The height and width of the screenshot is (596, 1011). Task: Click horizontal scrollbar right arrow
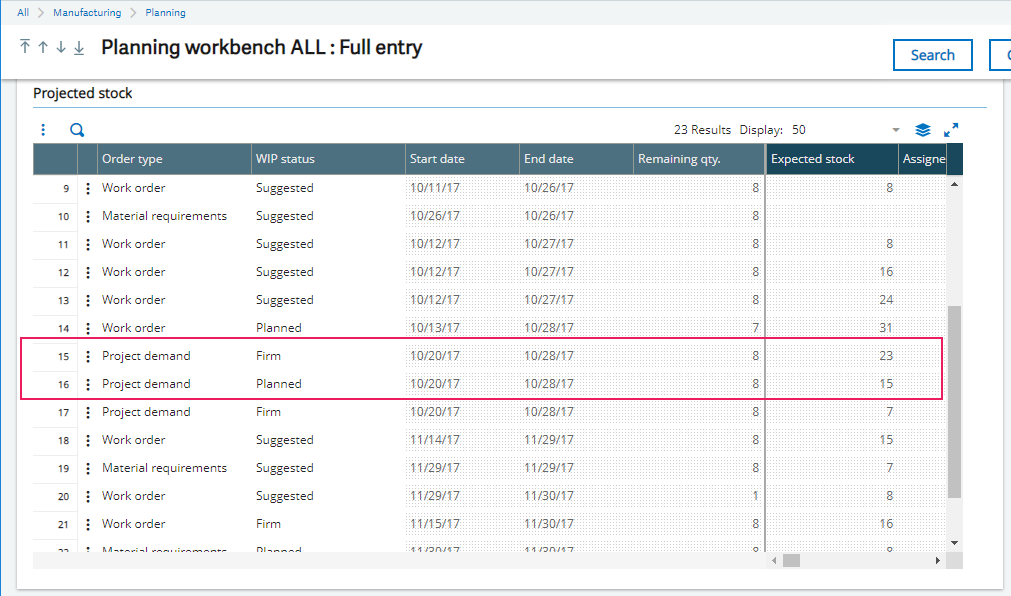[937, 561]
